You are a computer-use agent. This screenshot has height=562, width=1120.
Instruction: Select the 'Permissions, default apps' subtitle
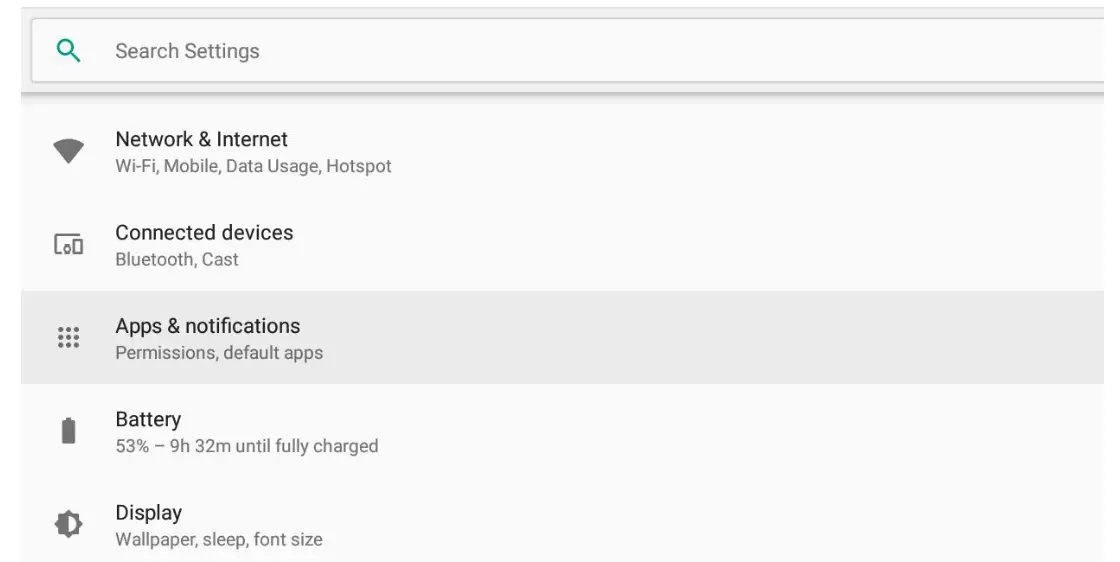219,352
